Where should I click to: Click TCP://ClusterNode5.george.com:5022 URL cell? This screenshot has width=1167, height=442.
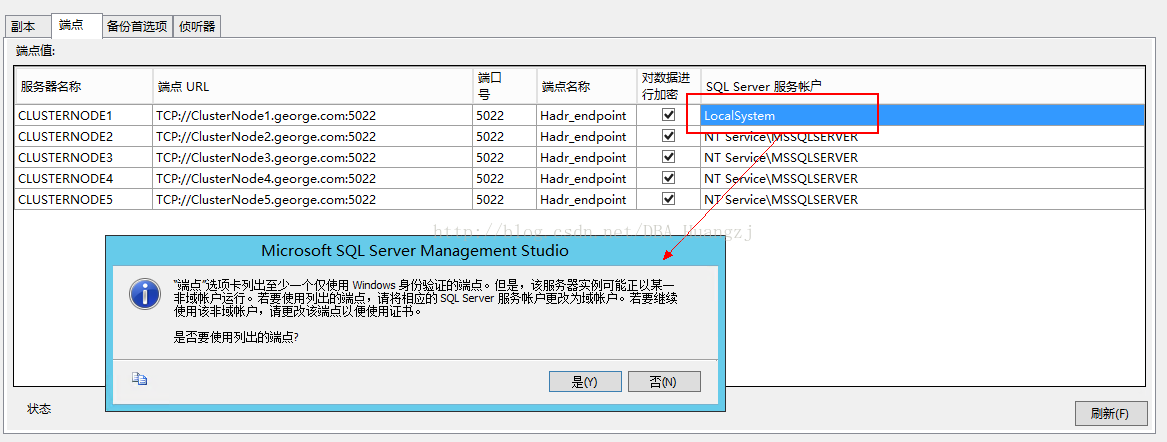(313, 199)
